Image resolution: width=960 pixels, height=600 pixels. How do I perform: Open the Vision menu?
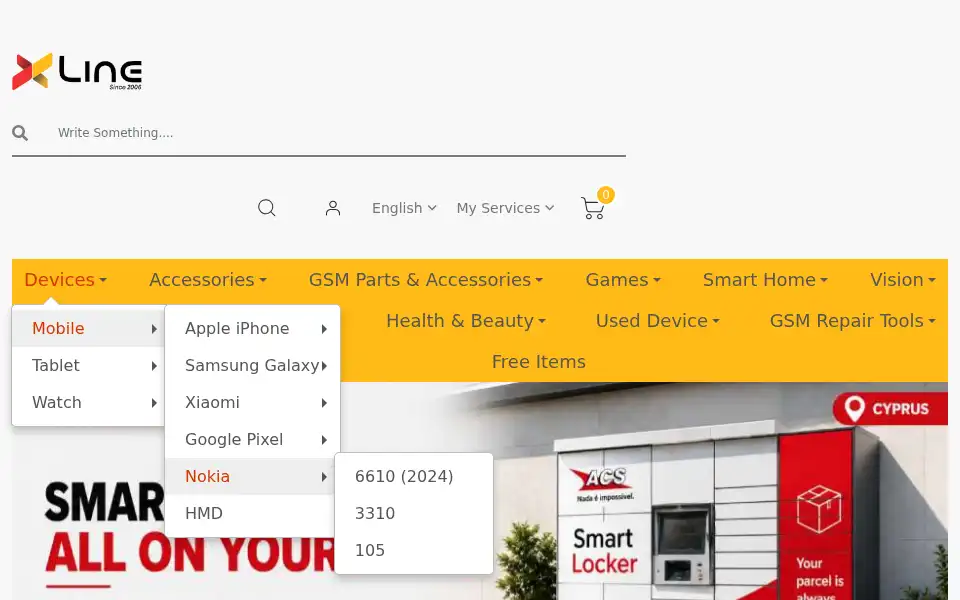[x=903, y=280]
